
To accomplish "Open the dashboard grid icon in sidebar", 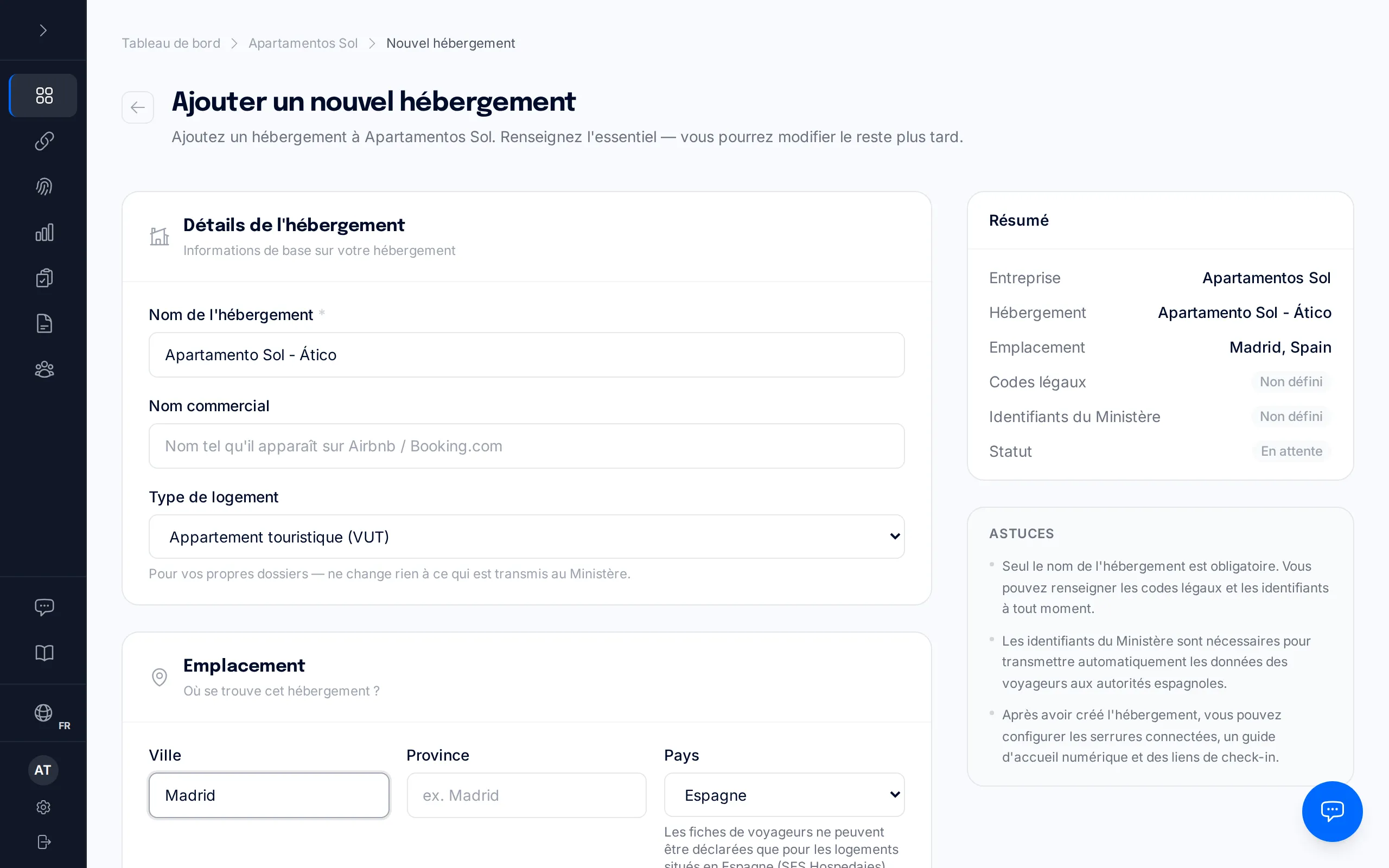I will (43, 95).
